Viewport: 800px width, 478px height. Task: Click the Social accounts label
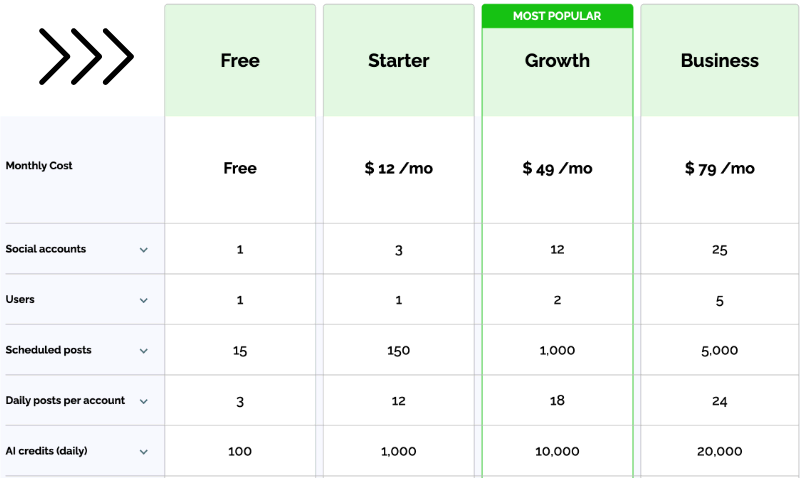[x=46, y=249]
